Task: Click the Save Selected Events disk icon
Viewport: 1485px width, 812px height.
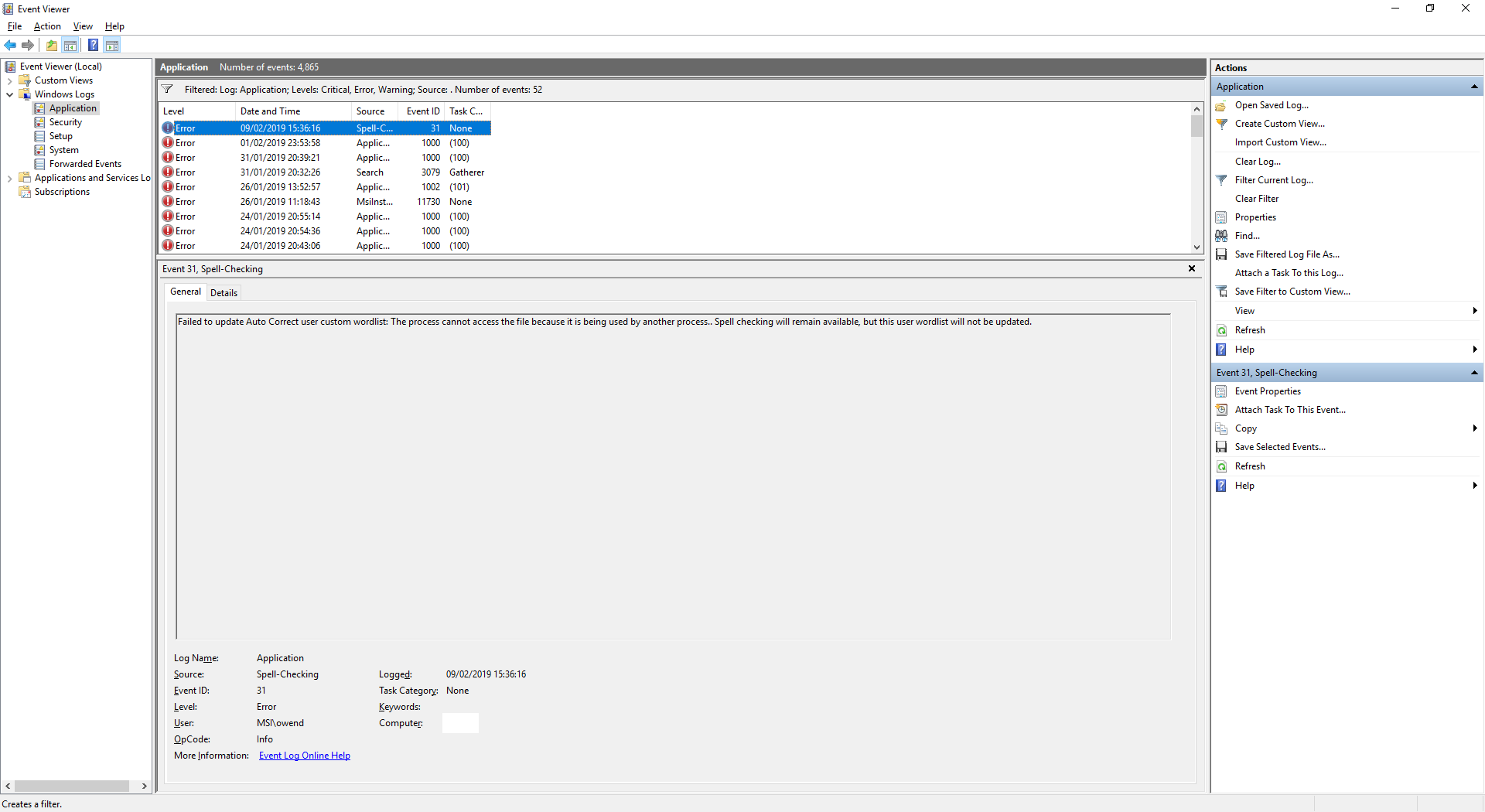Action: 1221,447
